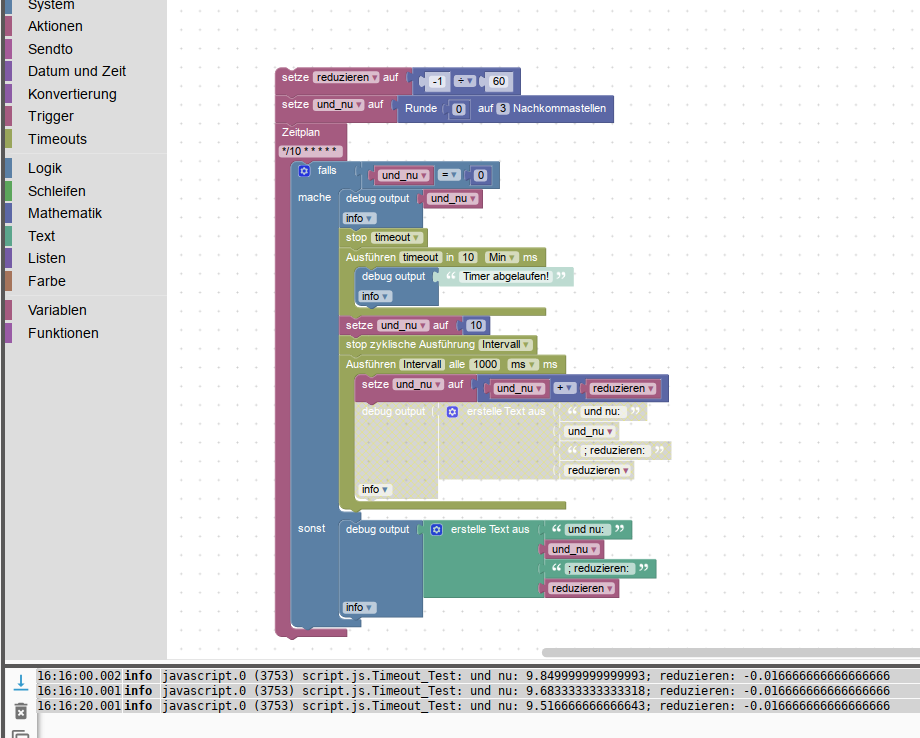The image size is (920, 738).
Task: Edit the 10 delay value before Min
Action: click(468, 258)
